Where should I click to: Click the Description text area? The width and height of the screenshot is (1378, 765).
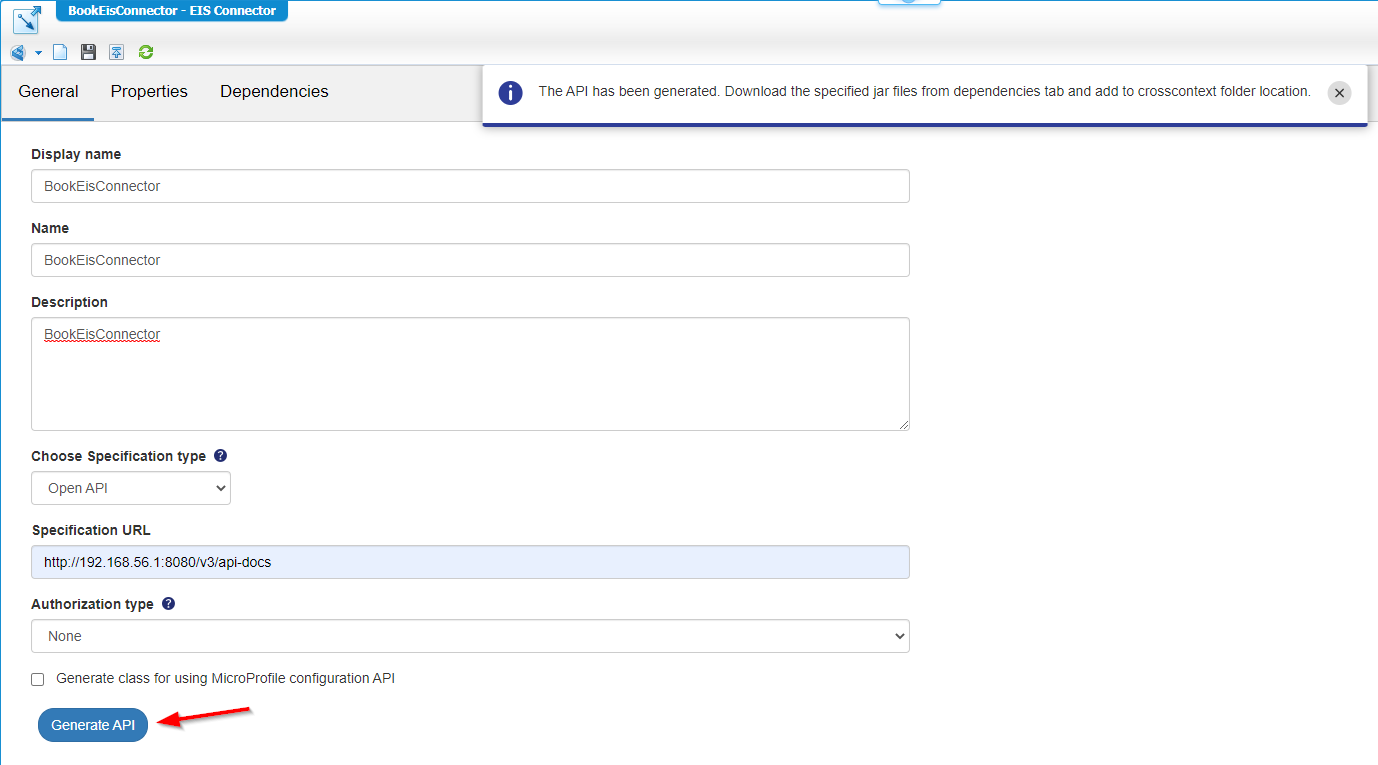[x=470, y=374]
